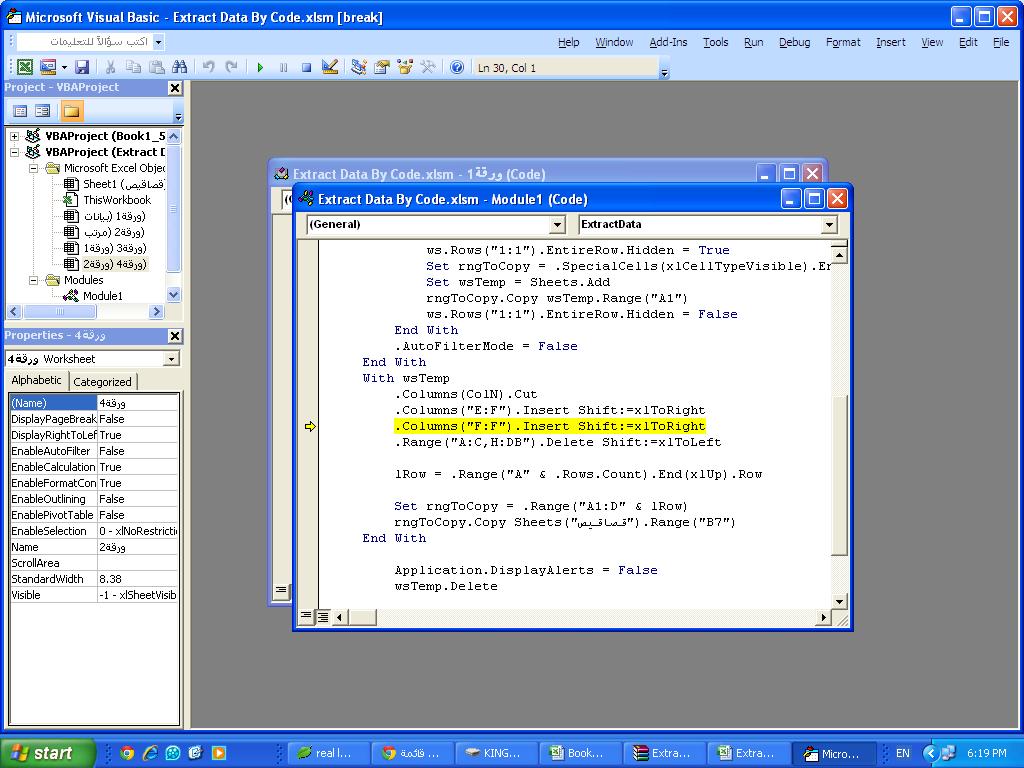Click the Copy toolbar icon
This screenshot has width=1024, height=768.
click(x=133, y=67)
